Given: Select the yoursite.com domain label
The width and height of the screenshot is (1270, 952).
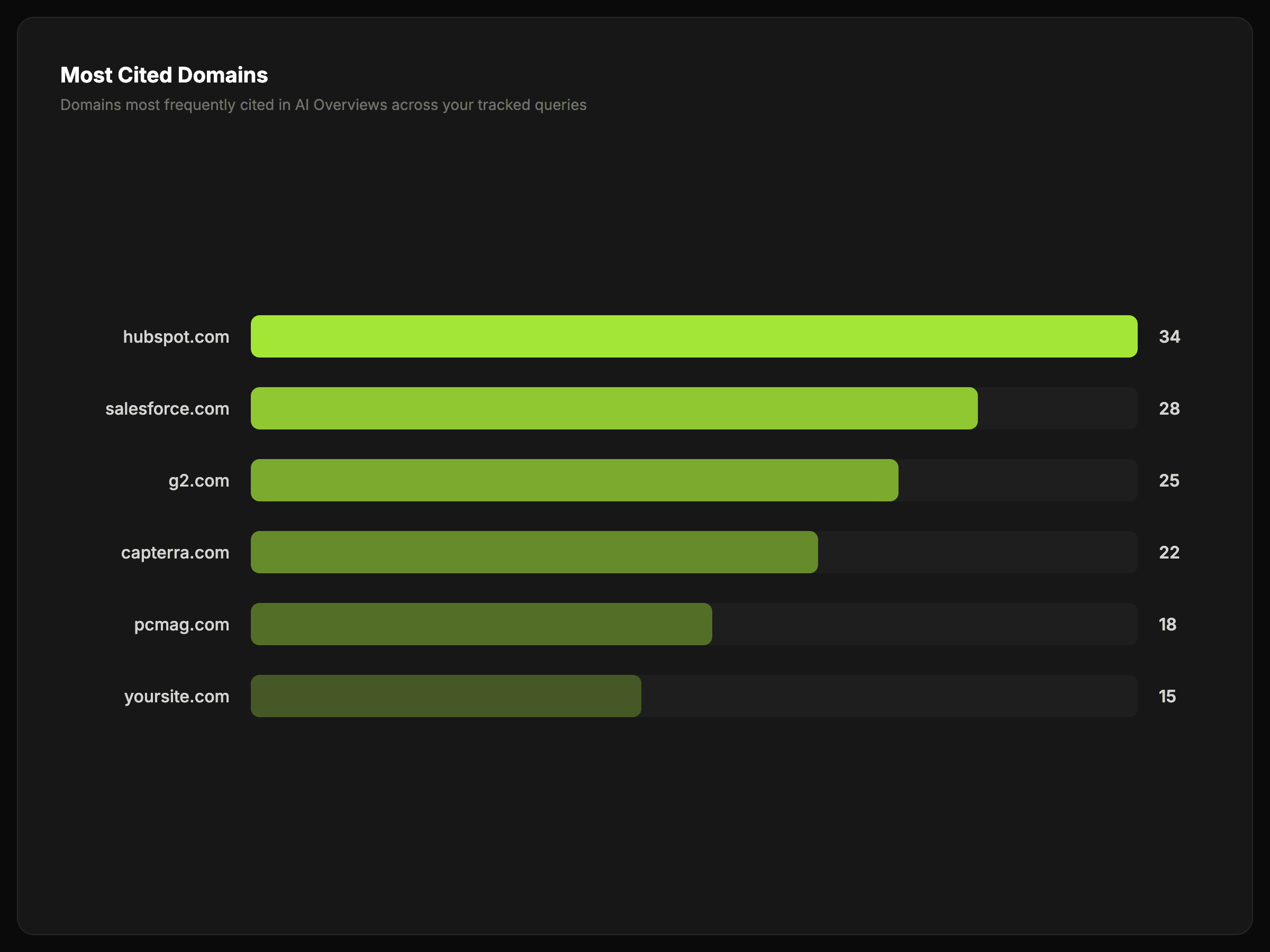Looking at the screenshot, I should [x=176, y=696].
